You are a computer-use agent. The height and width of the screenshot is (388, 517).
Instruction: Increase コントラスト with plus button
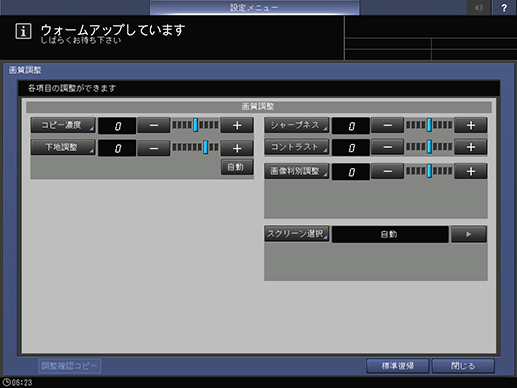(471, 147)
